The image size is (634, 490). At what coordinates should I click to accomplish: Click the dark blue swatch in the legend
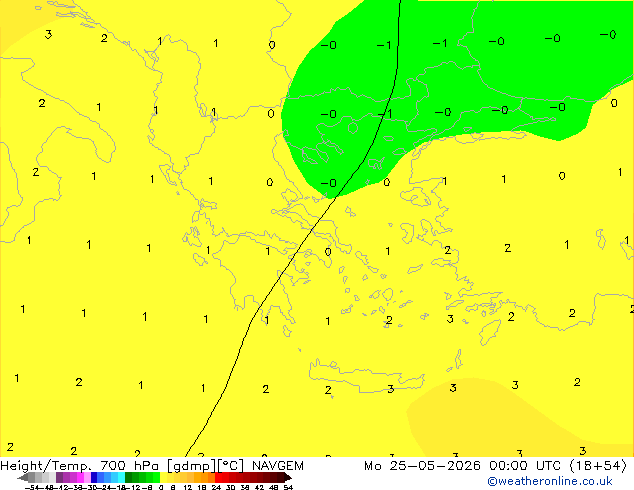tap(94, 478)
